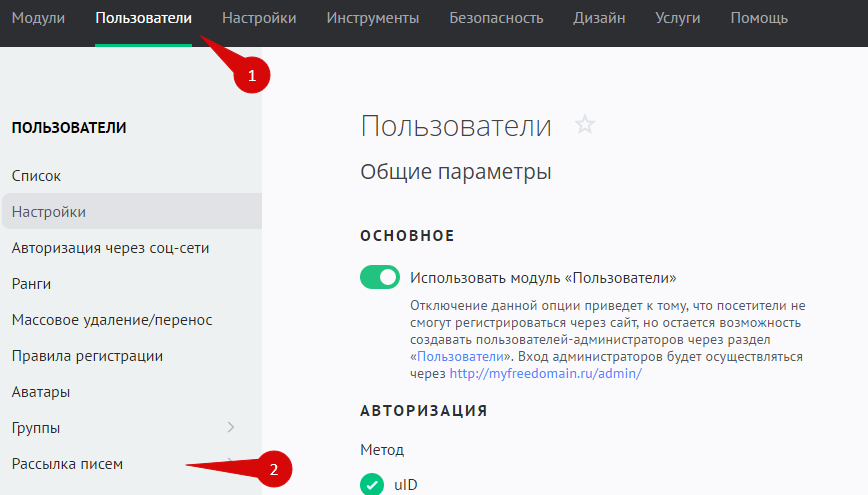
Task: Open the Дизайн top menu
Action: 599,18
